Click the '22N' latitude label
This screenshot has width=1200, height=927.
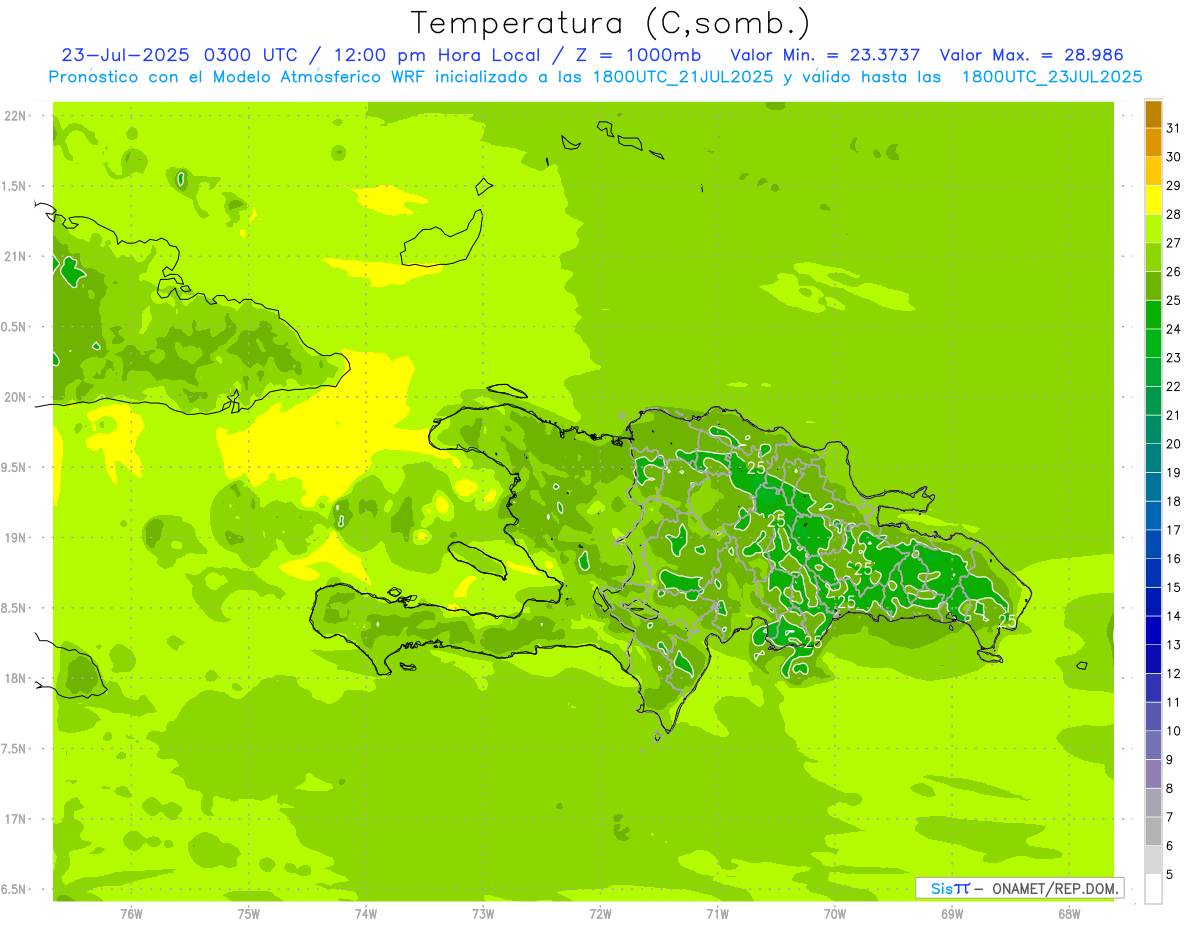tap(17, 116)
